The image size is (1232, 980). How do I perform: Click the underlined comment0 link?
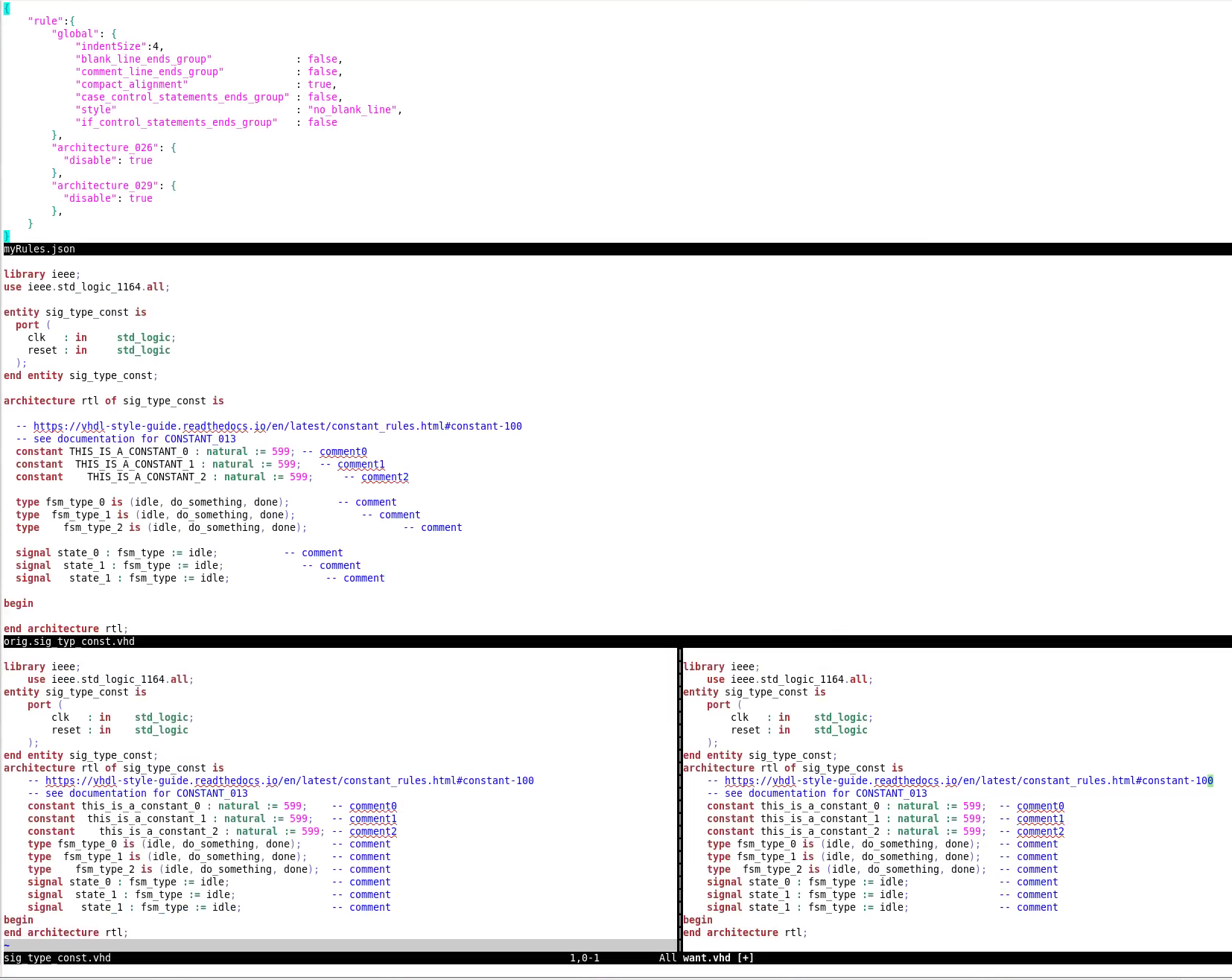(x=342, y=451)
